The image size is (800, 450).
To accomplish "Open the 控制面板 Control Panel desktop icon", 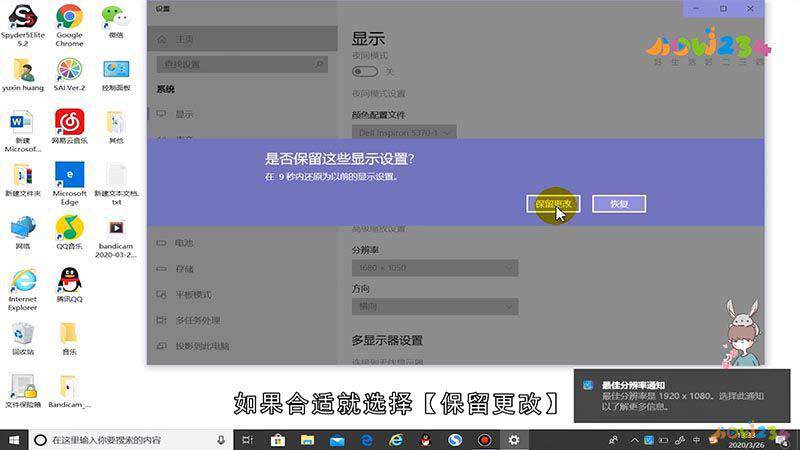I will coord(116,75).
